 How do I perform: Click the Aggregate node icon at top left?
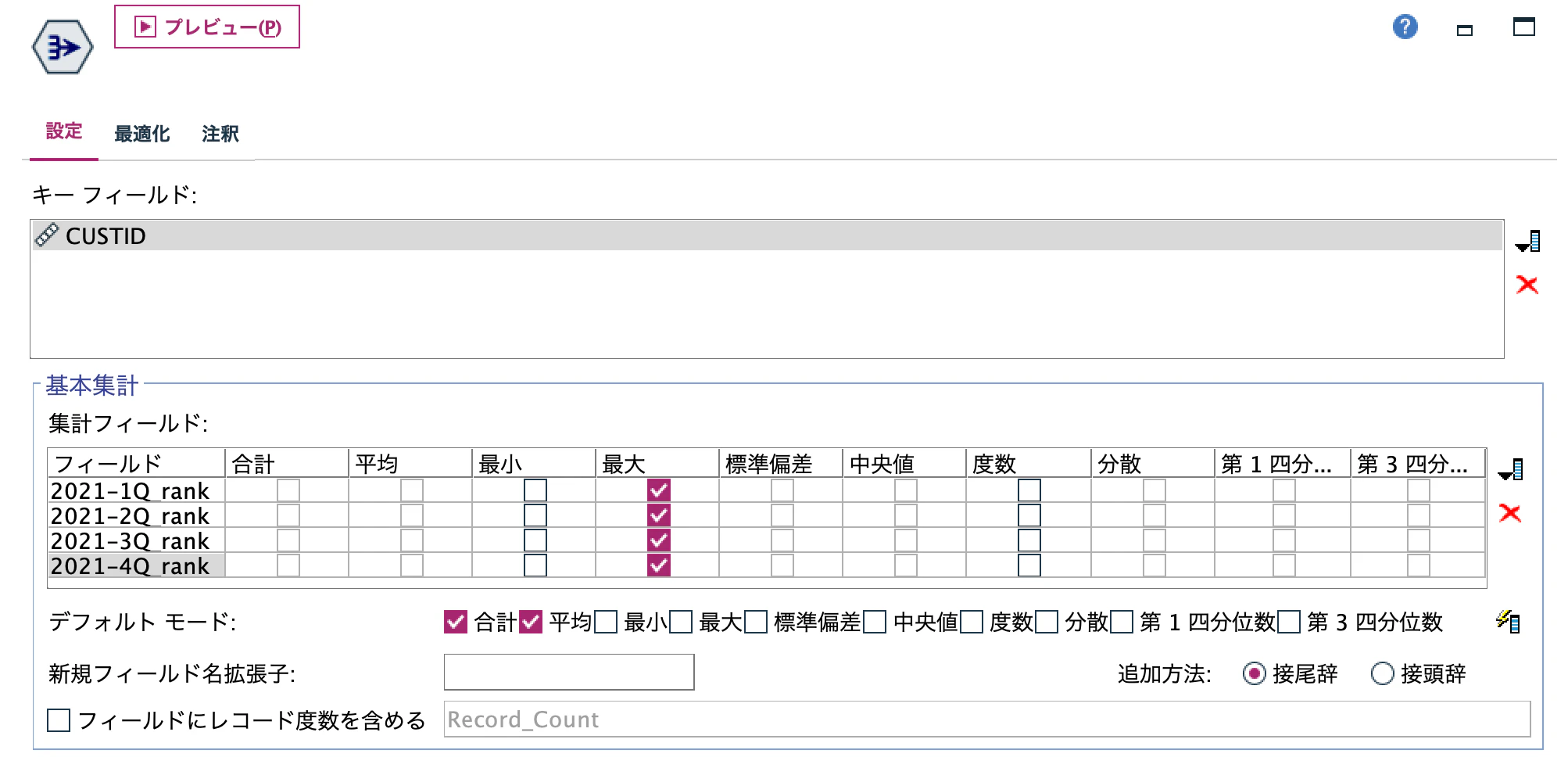pyautogui.click(x=62, y=47)
